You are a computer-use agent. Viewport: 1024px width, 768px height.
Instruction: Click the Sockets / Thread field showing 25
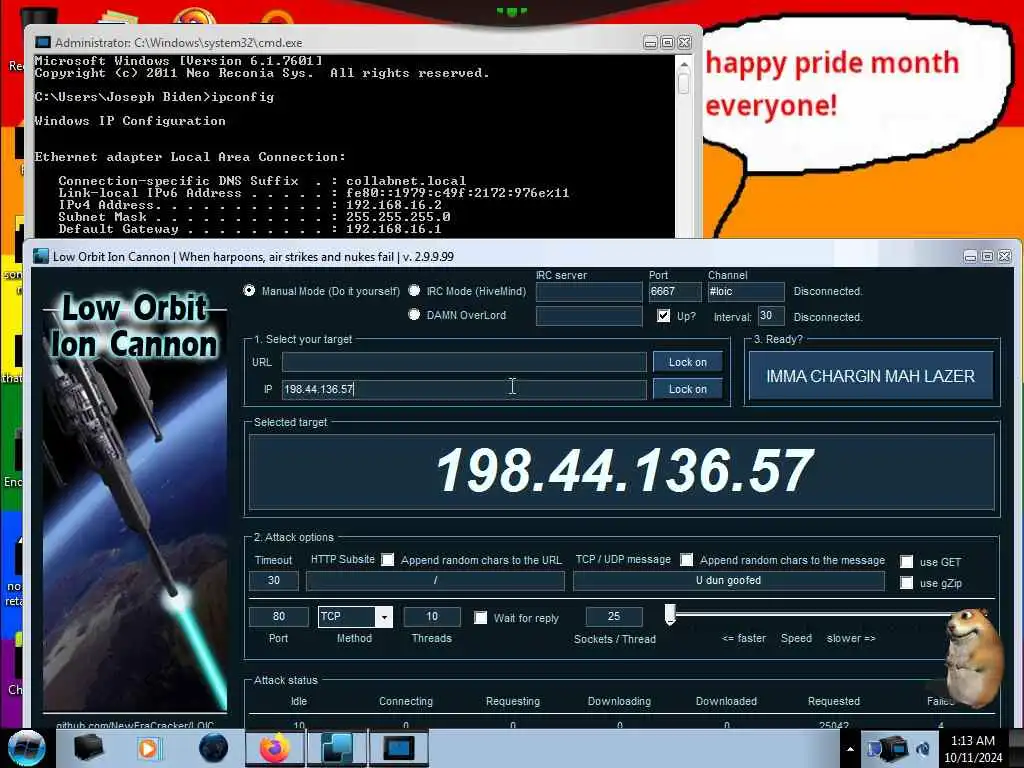pyautogui.click(x=614, y=616)
